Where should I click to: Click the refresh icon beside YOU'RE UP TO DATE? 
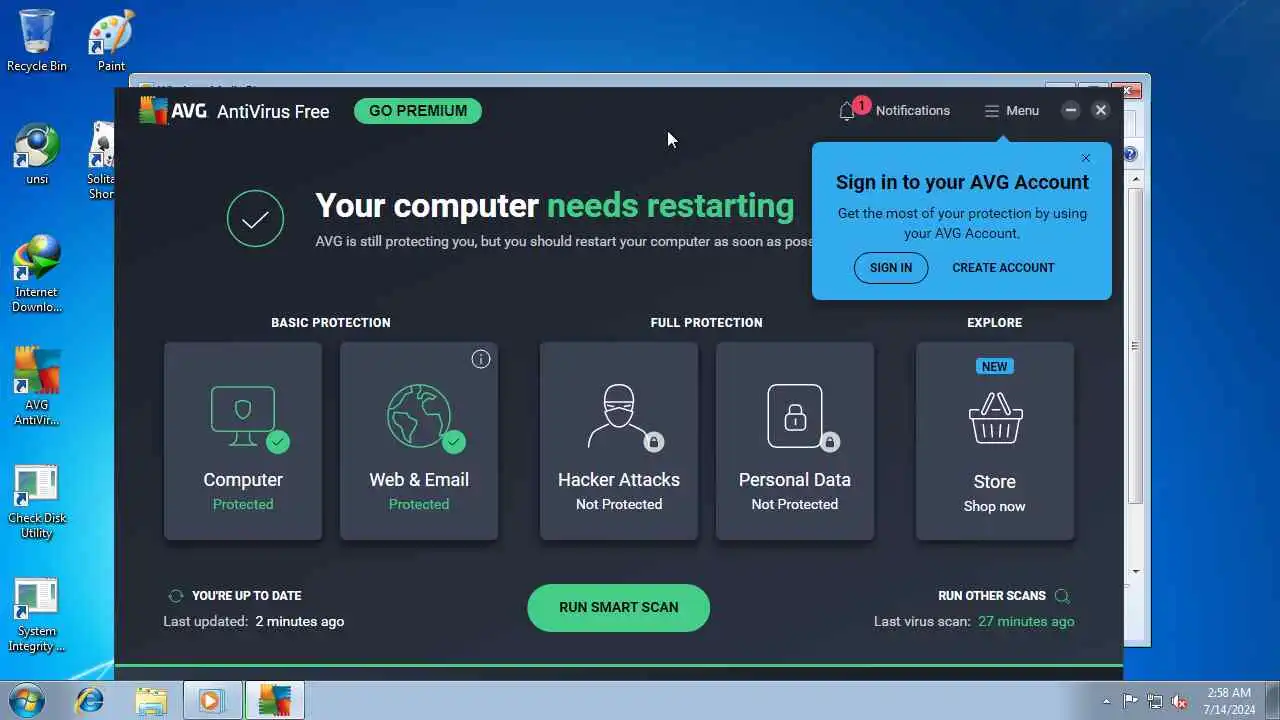click(x=176, y=596)
